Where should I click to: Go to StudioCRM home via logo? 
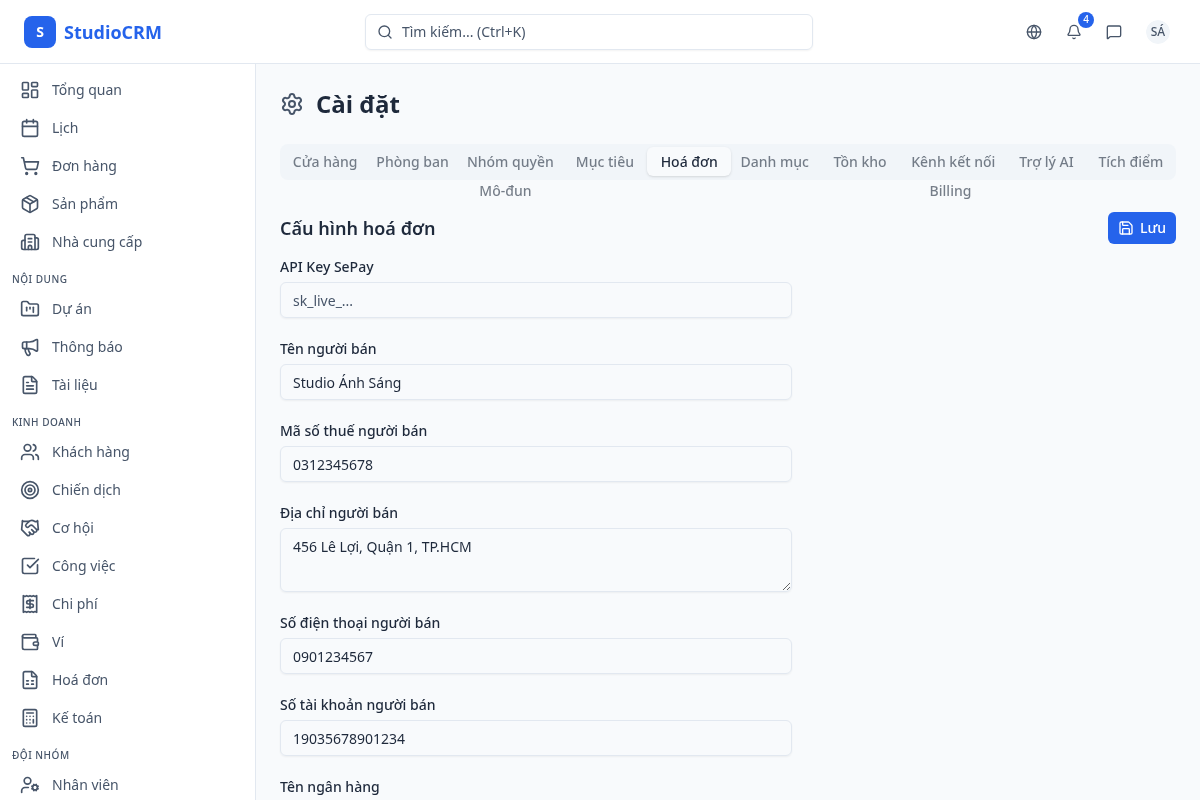click(x=93, y=32)
